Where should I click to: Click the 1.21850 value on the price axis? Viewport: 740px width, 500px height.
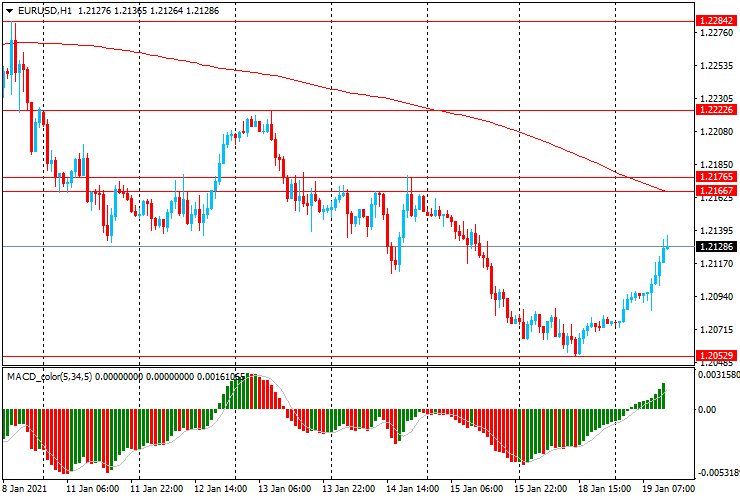click(x=717, y=165)
